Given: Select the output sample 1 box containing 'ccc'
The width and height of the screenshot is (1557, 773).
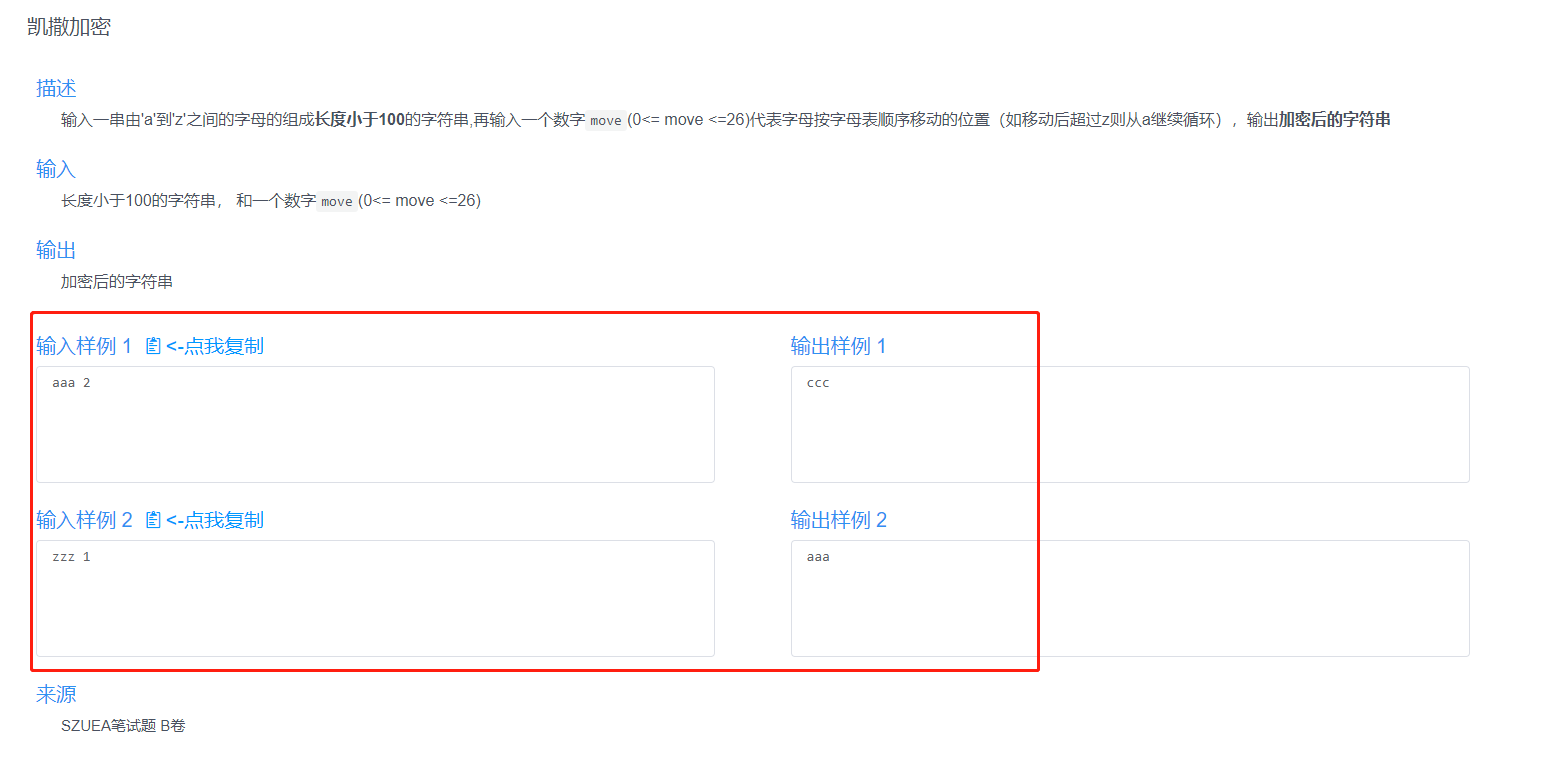Looking at the screenshot, I should click(x=1130, y=424).
